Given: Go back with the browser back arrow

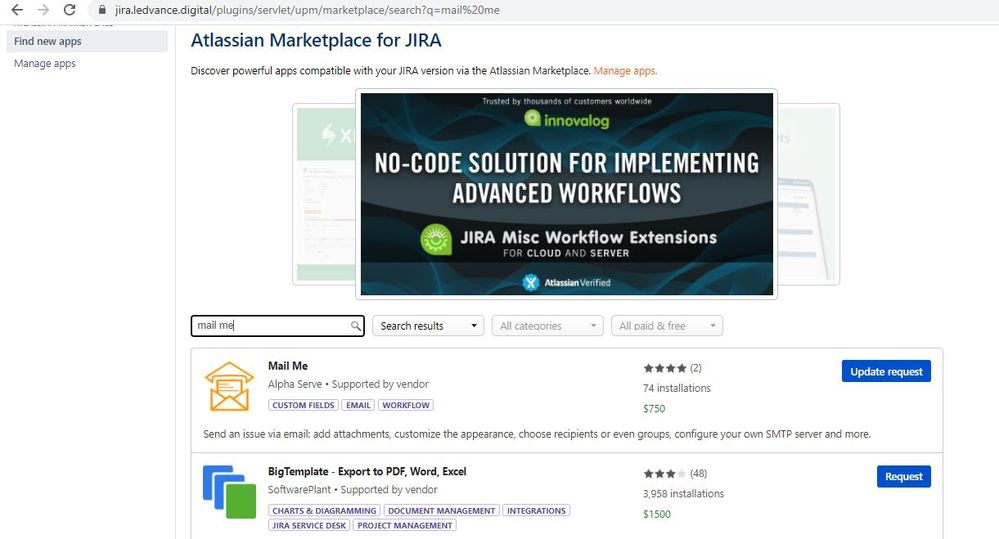Looking at the screenshot, I should [17, 10].
